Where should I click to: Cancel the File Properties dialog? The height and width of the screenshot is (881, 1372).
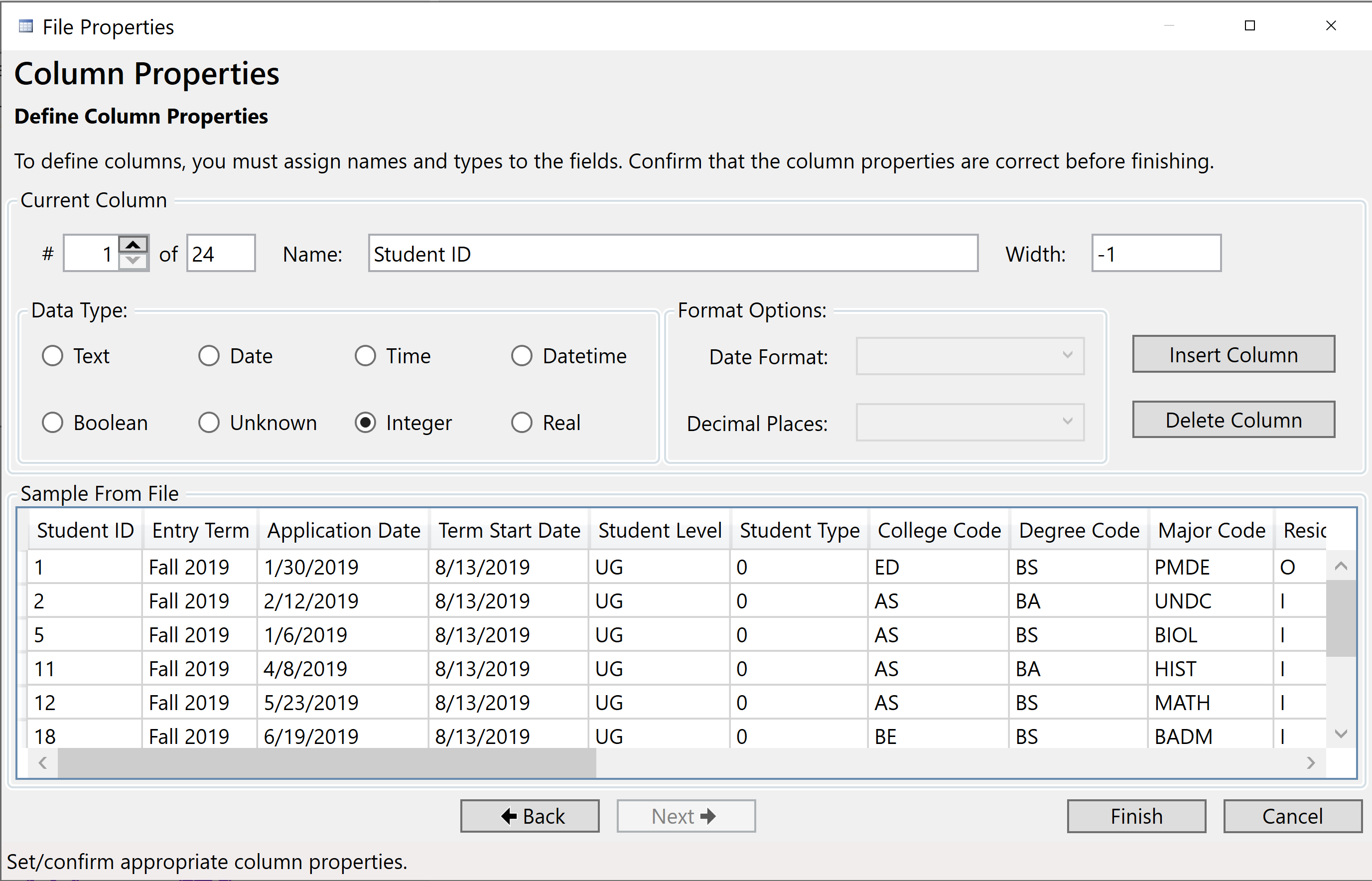[1292, 816]
